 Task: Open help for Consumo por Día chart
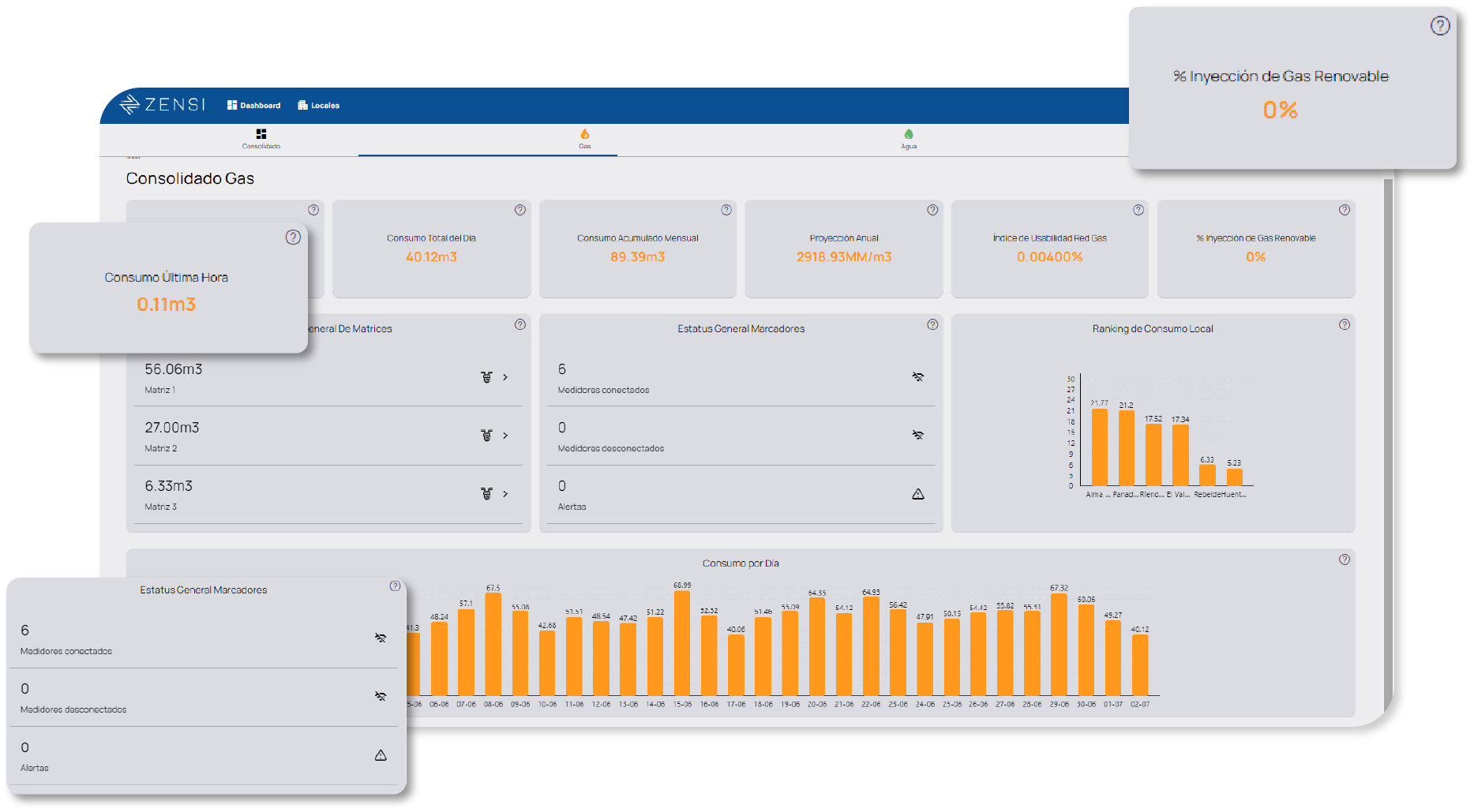pyautogui.click(x=1345, y=559)
